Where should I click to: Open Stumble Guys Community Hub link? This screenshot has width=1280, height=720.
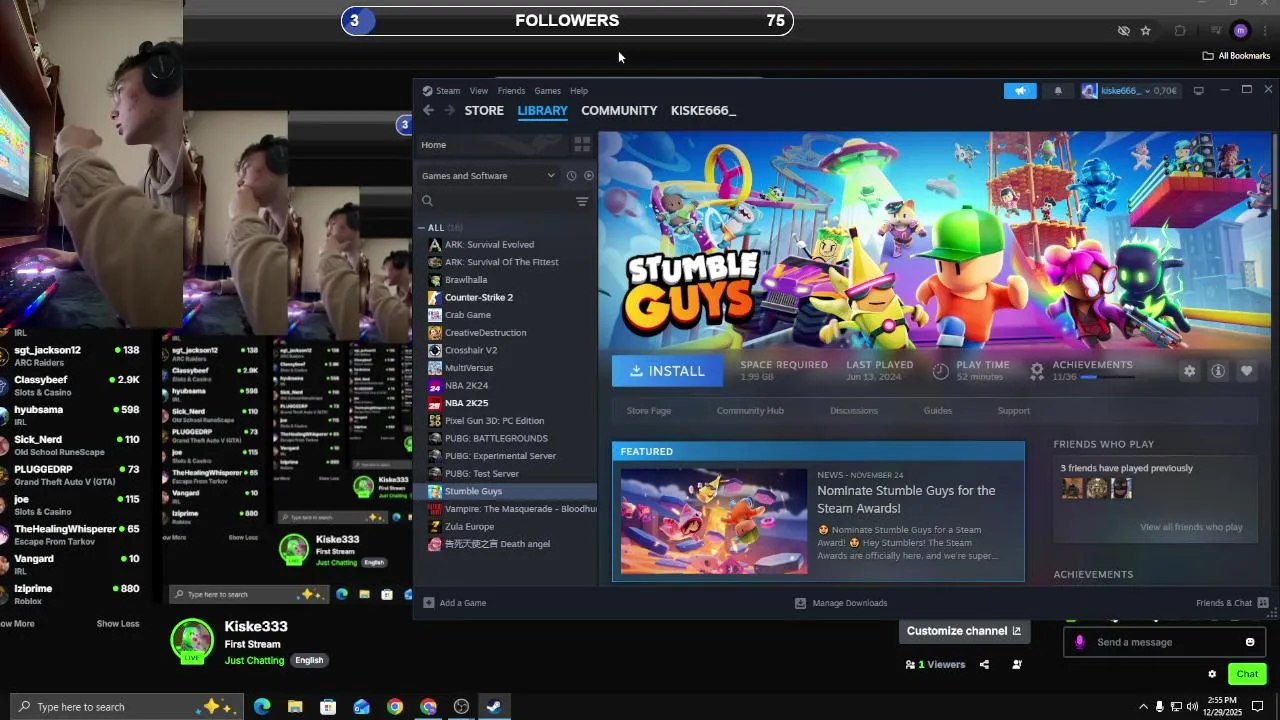point(750,411)
